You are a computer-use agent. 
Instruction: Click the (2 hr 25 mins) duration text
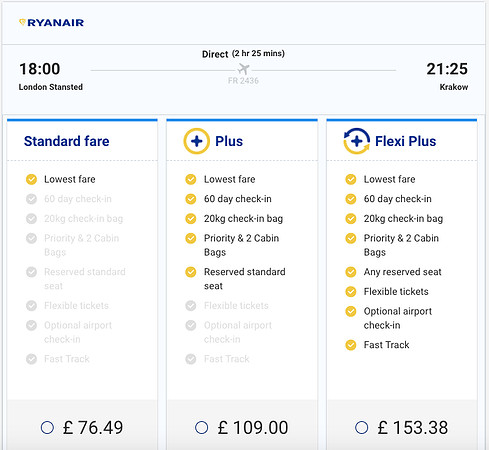tap(258, 53)
